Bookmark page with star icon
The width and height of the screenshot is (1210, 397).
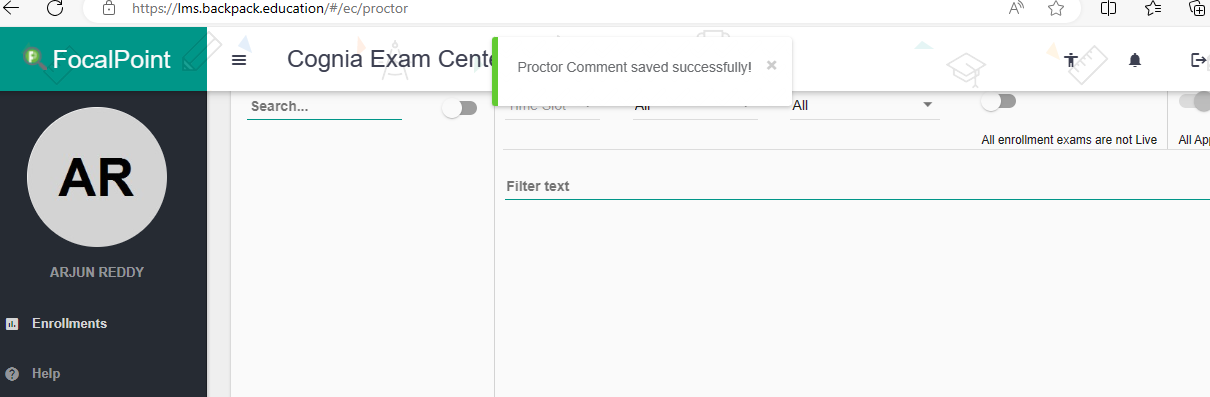pyautogui.click(x=1056, y=8)
